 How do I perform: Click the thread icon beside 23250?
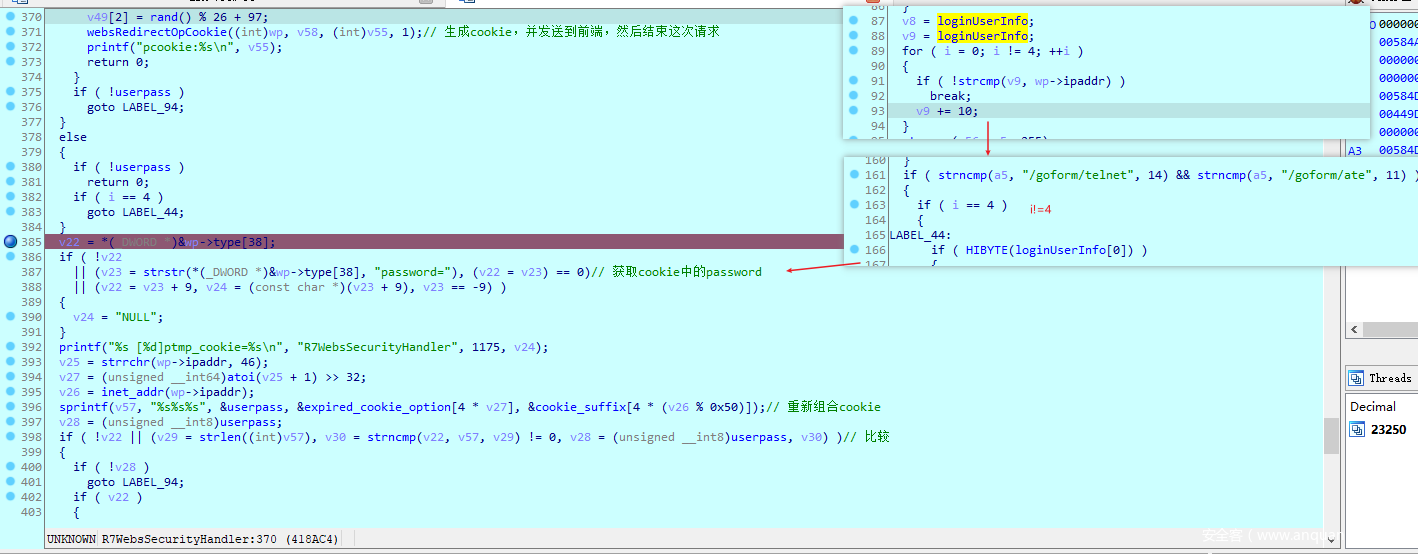point(1357,429)
